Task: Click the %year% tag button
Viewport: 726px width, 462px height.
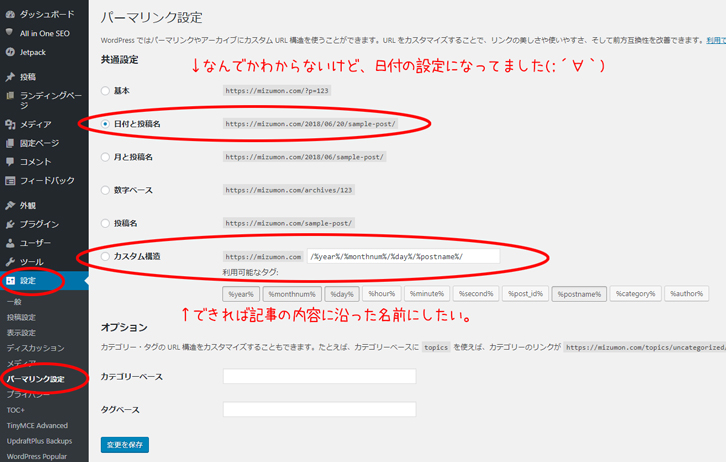Action: click(241, 294)
